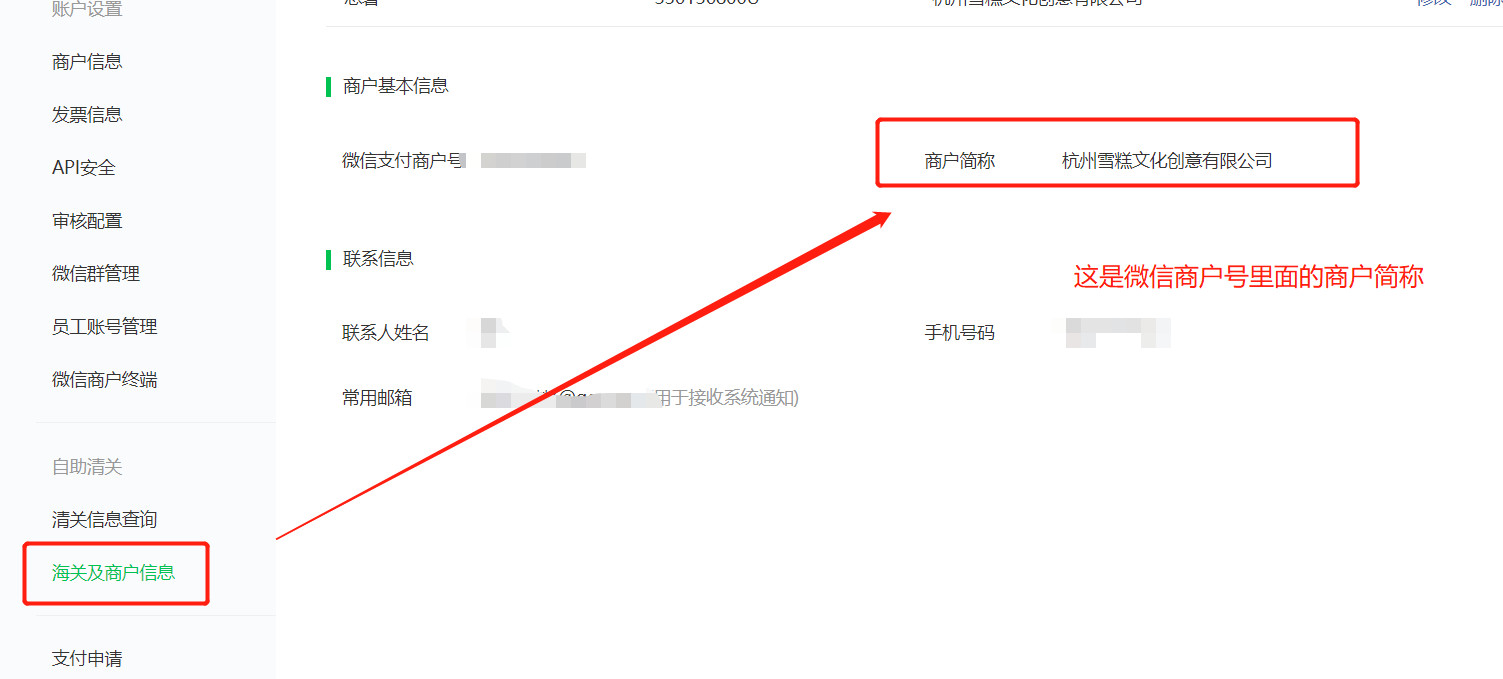
Task: Click the 商户简称 field label
Action: (x=960, y=161)
